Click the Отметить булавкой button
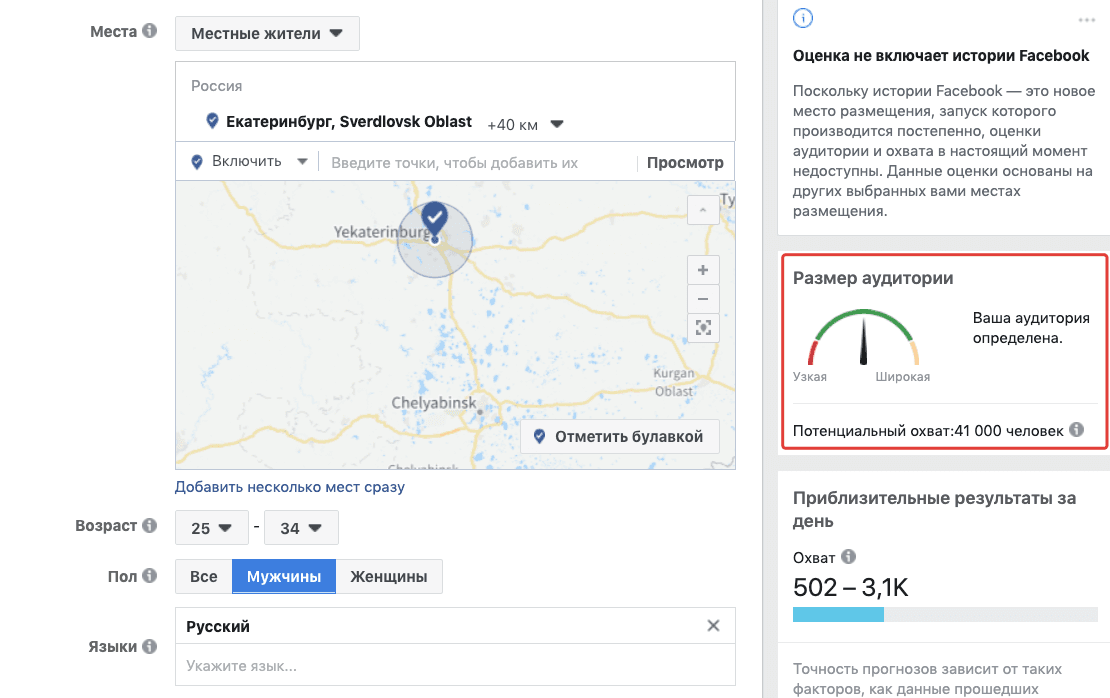Screen dimensions: 1110x698 click(x=620, y=437)
